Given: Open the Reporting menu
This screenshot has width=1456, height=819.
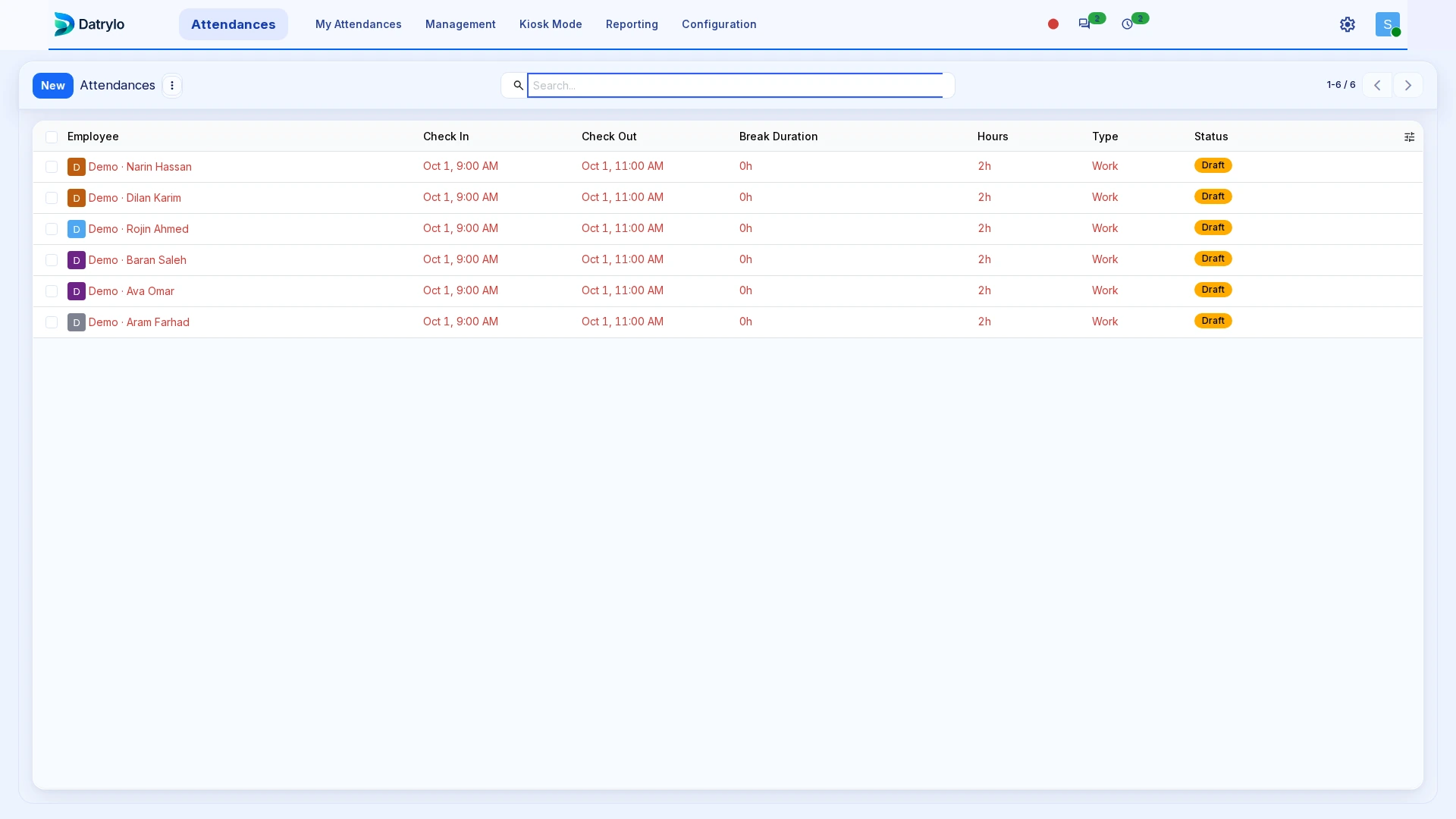Looking at the screenshot, I should pos(632,24).
